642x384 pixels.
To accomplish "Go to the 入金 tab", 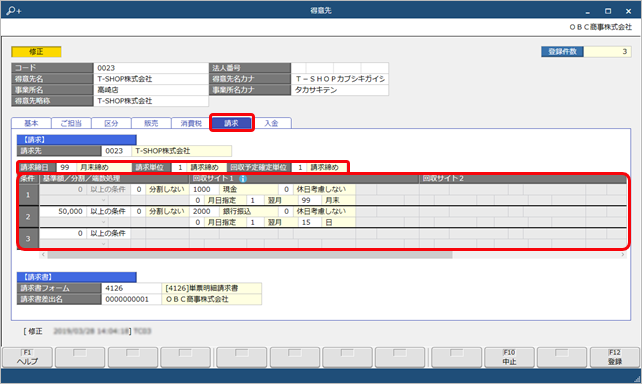I will [271, 123].
